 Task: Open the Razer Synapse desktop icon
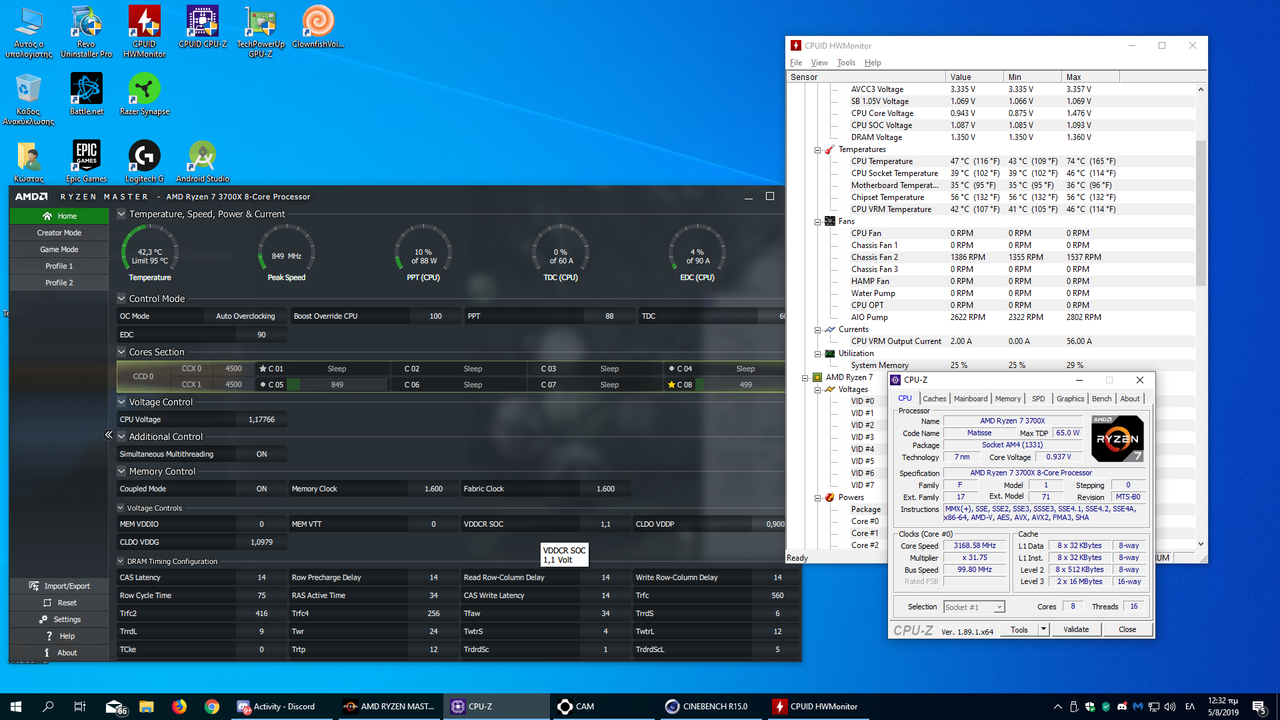coord(145,94)
